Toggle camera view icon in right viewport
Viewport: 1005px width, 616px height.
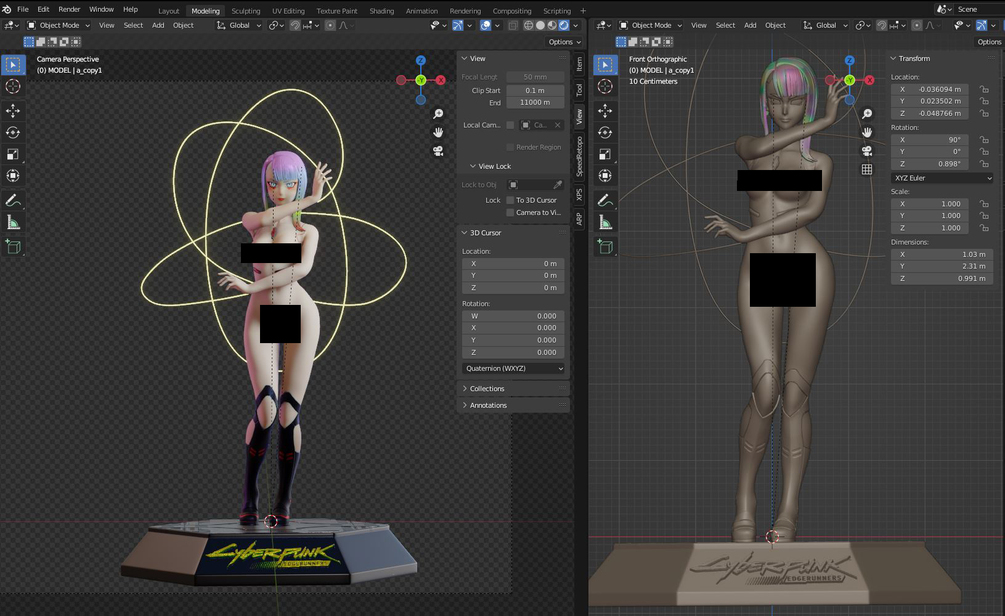pyautogui.click(x=867, y=151)
